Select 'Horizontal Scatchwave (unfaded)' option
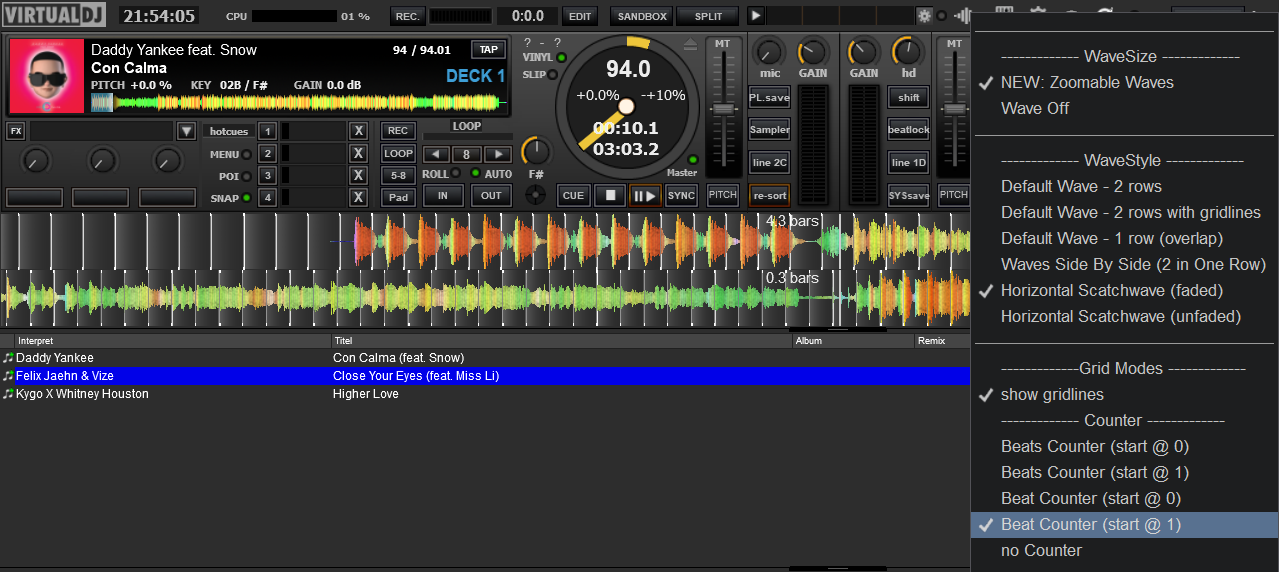Image resolution: width=1279 pixels, height=572 pixels. pyautogui.click(x=1121, y=316)
